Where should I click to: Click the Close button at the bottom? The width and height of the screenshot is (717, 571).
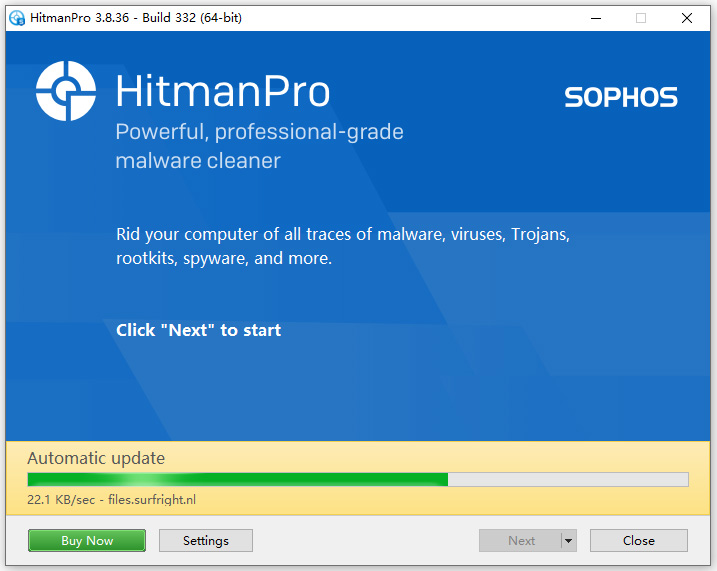pyautogui.click(x=639, y=540)
